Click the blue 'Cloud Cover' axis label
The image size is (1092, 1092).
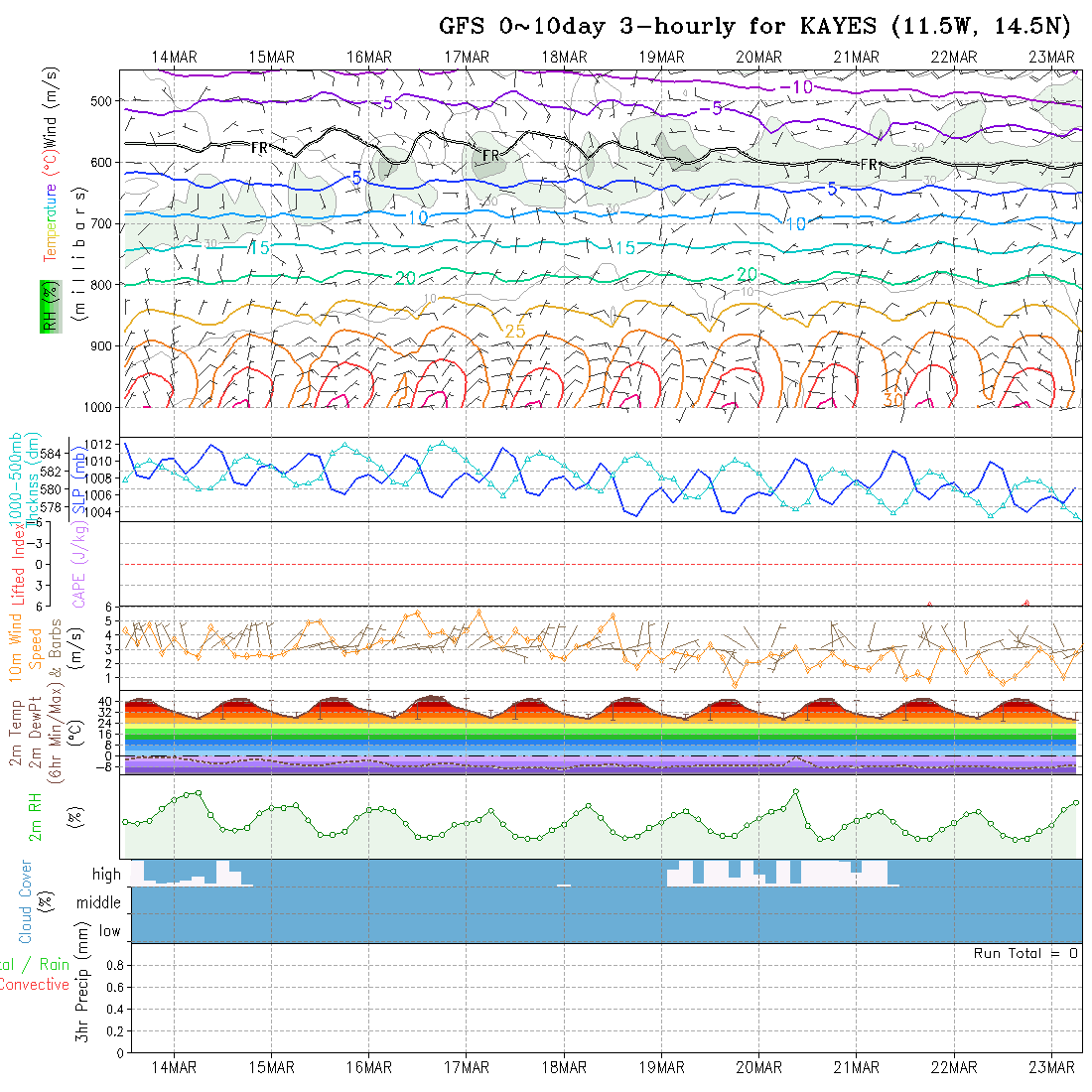(26, 901)
